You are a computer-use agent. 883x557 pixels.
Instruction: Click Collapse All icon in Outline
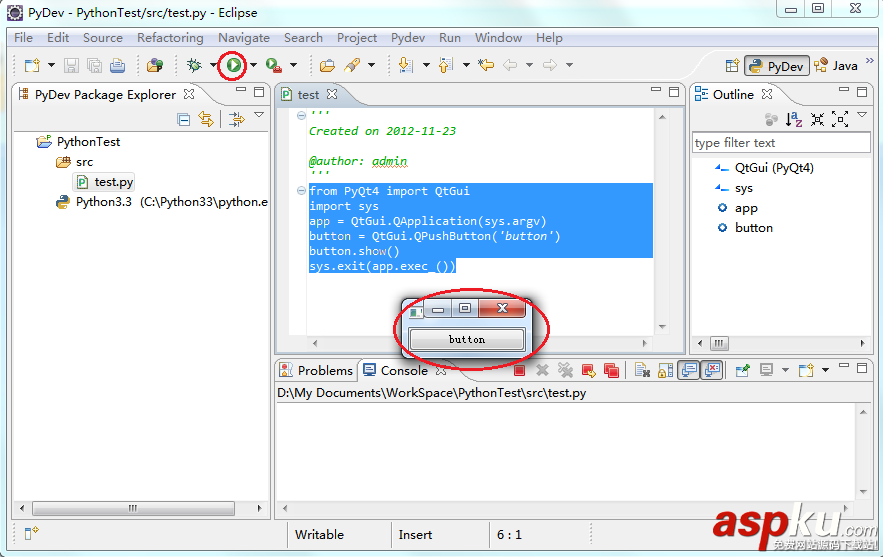coord(817,119)
